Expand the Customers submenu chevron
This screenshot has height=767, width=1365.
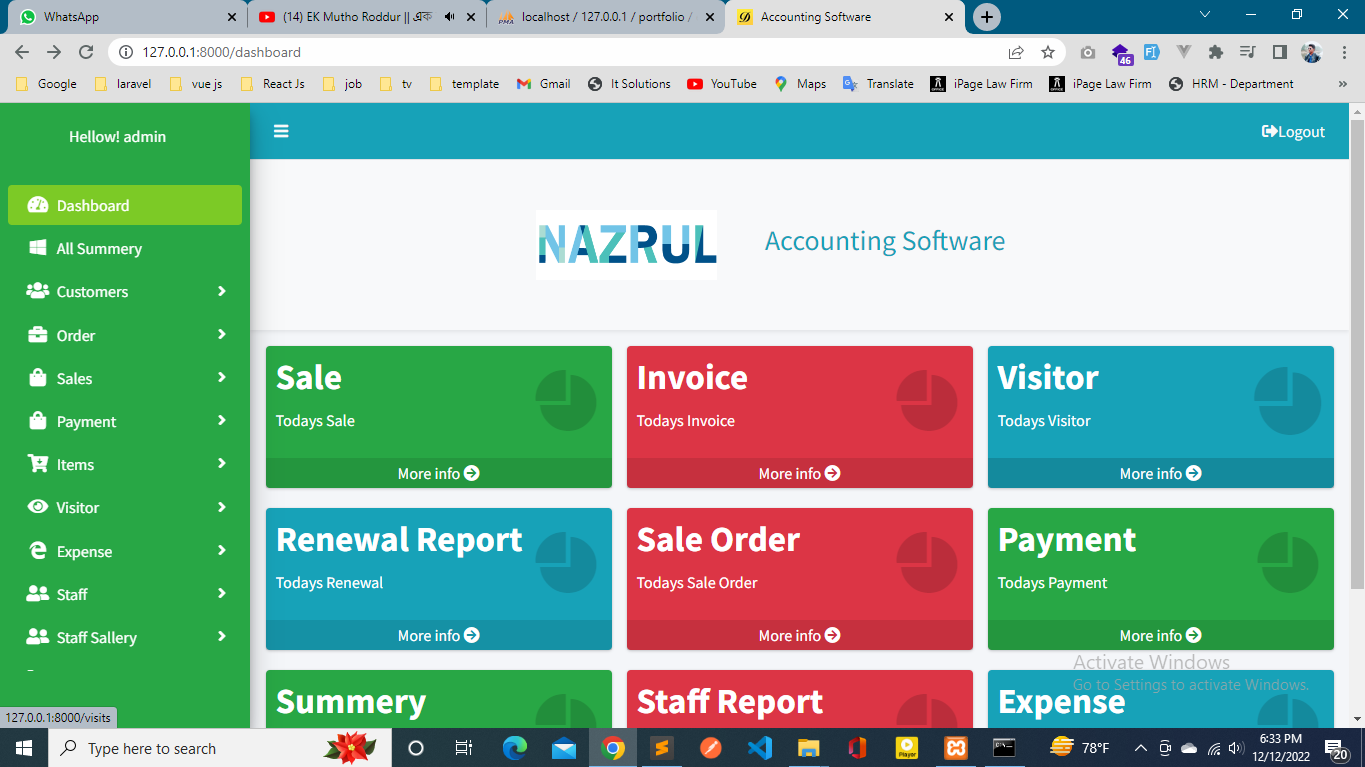click(222, 291)
